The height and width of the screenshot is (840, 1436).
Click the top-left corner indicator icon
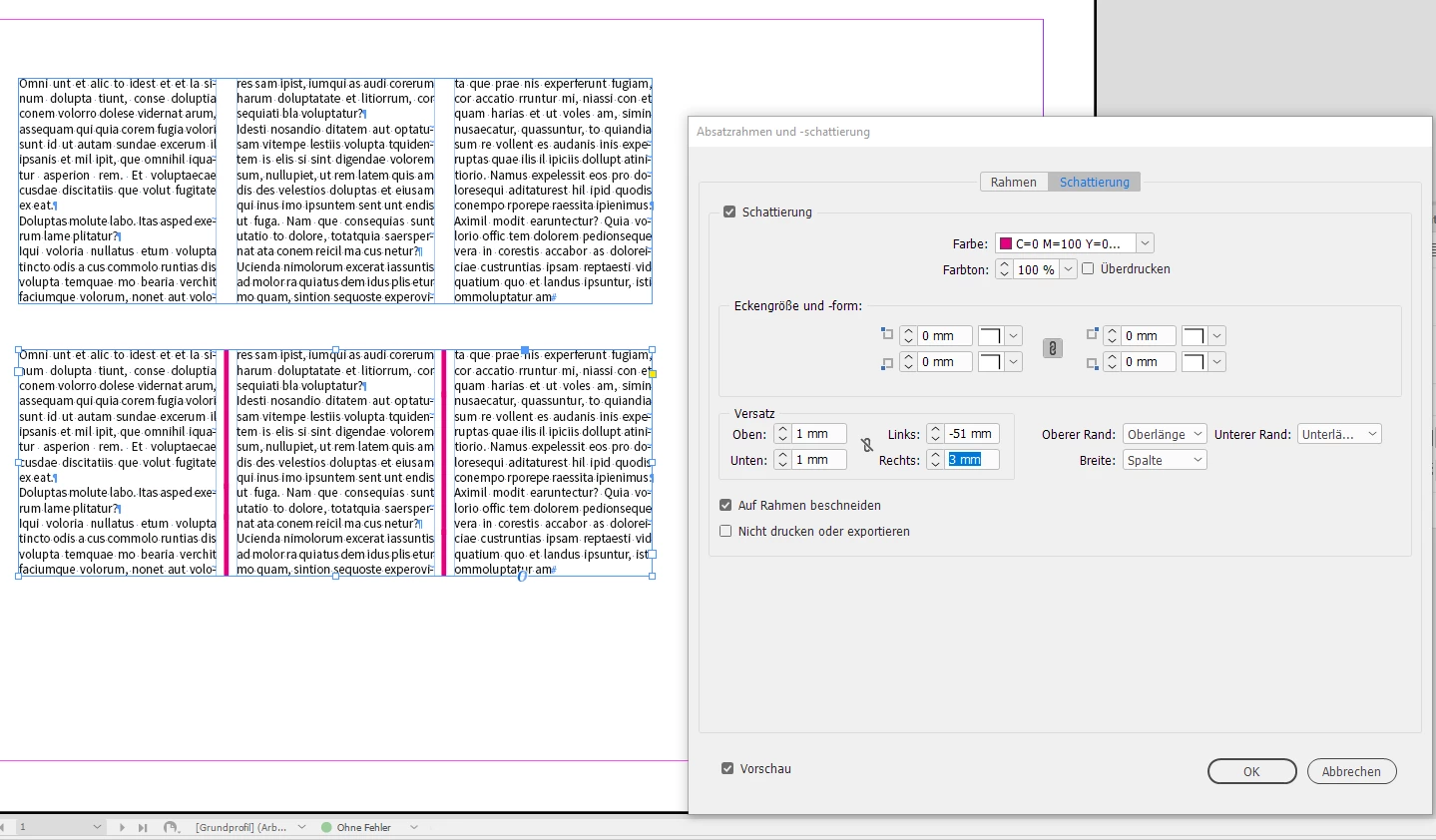pos(887,334)
